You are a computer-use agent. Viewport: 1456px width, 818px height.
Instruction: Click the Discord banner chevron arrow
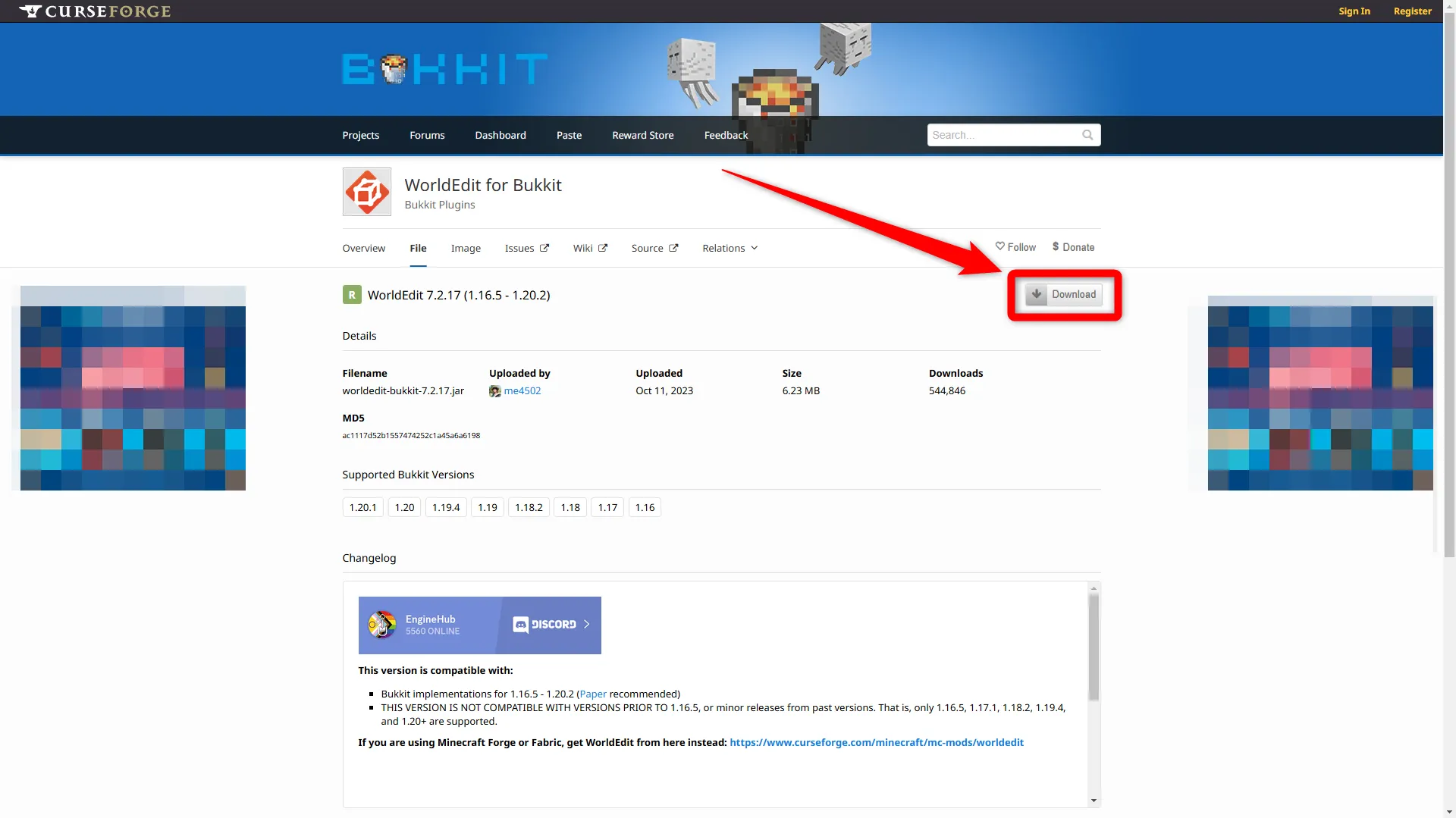586,625
